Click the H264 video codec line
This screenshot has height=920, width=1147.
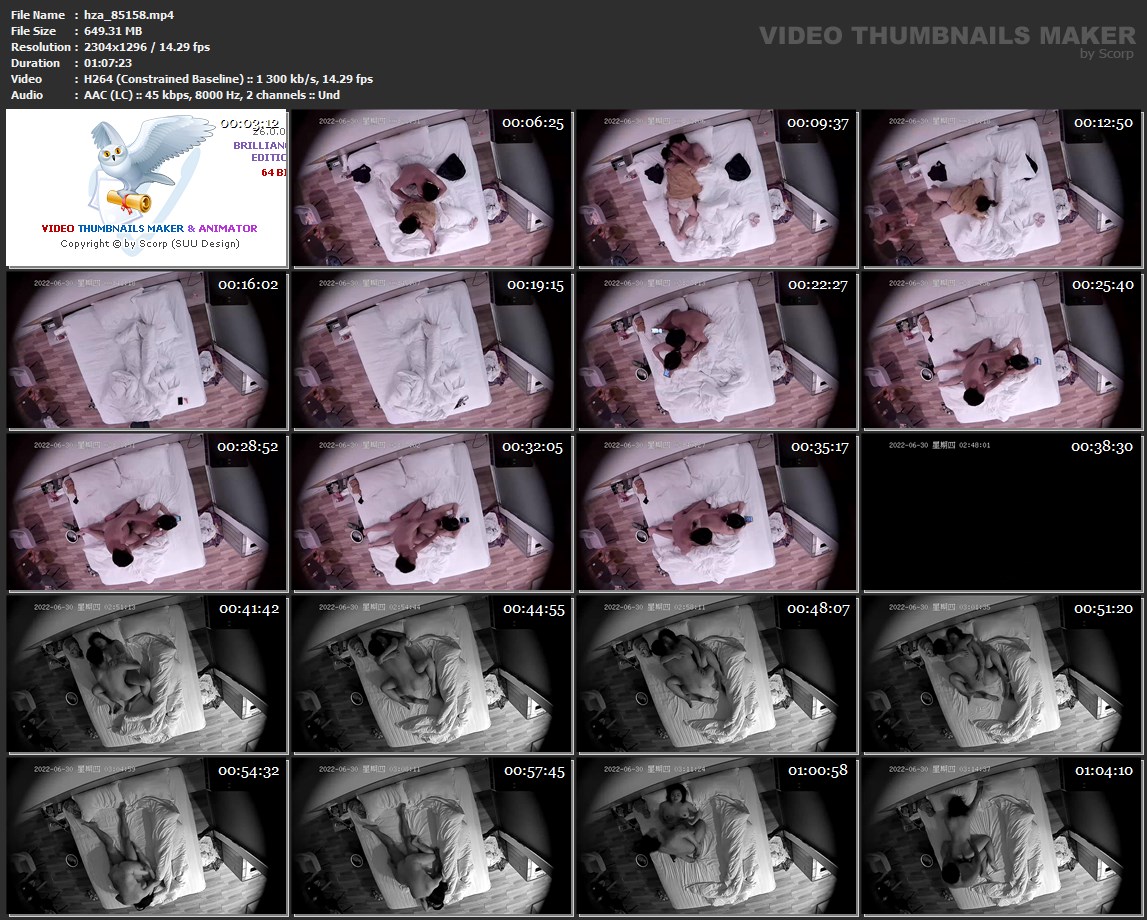(x=228, y=79)
